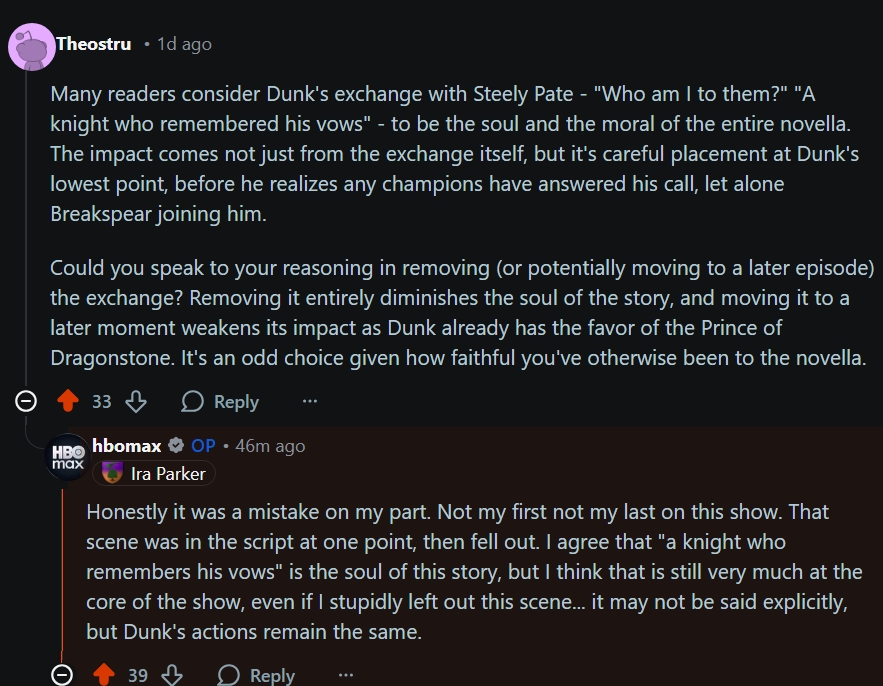Click the "1d ago" timestamp
883x686 pixels.
(x=184, y=44)
